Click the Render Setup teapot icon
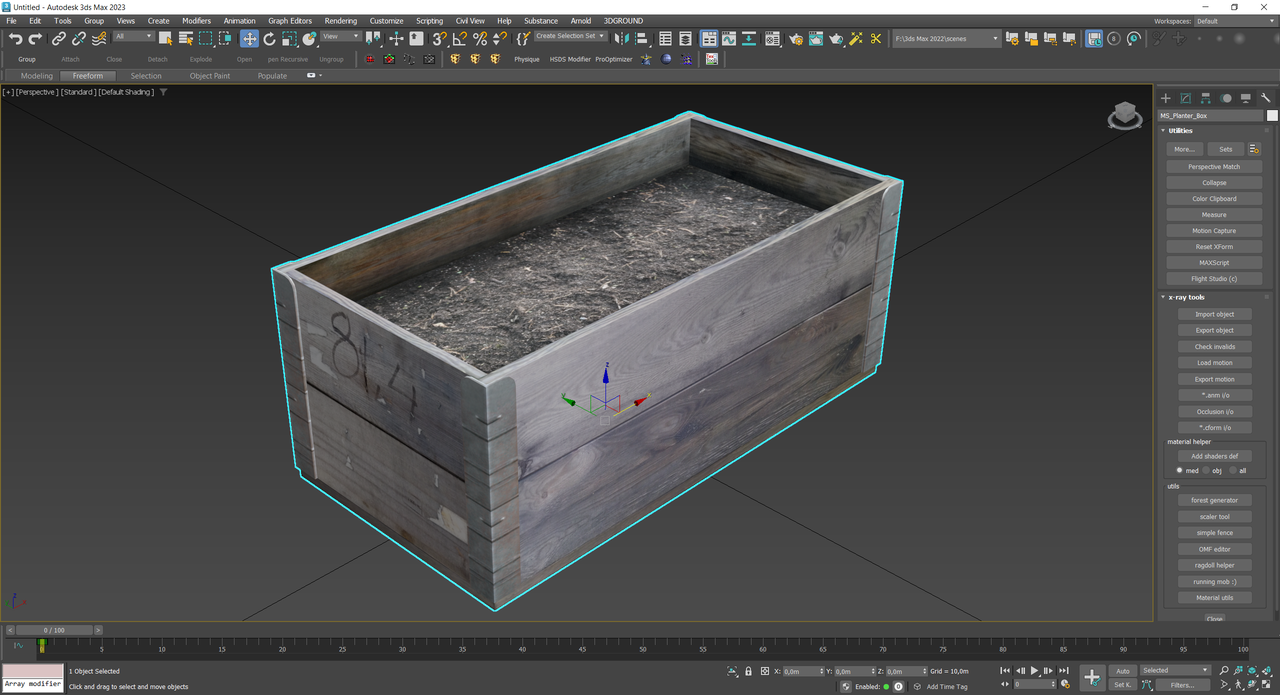 click(796, 39)
